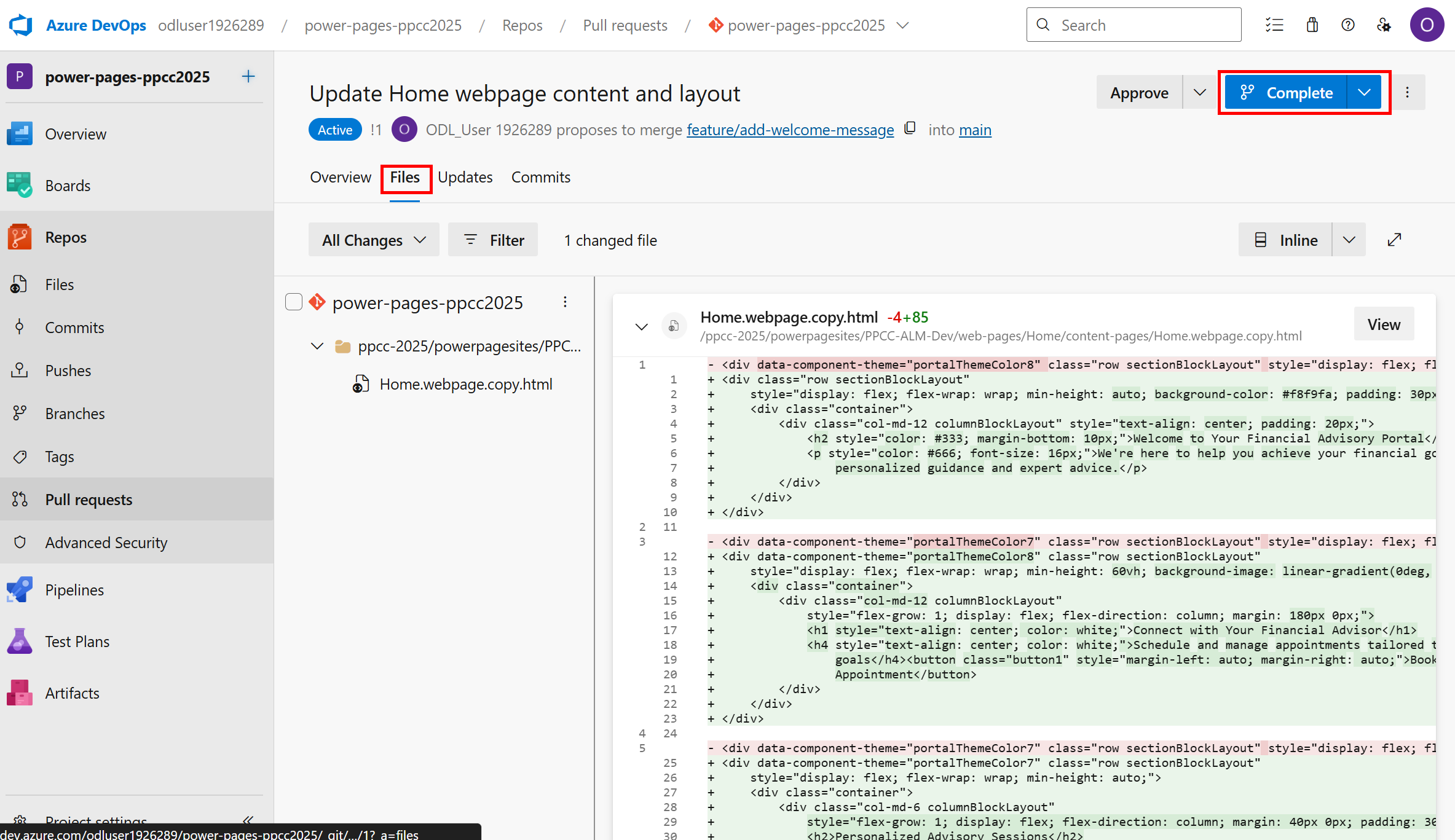The height and width of the screenshot is (840, 1455).
Task: Select Branches in the Repos sidebar
Action: (75, 413)
